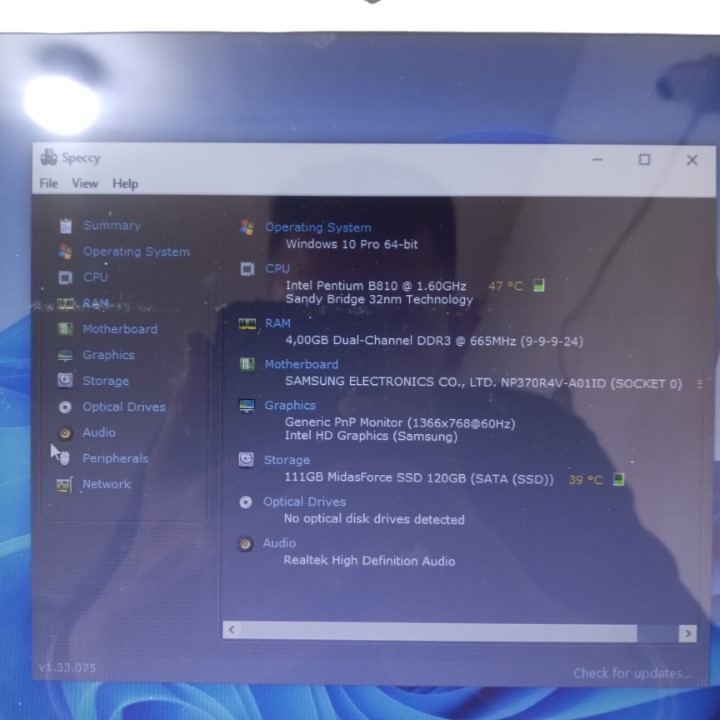Click the left arrow of horizontal scrollbar
Viewport: 720px width, 720px height.
(x=232, y=631)
